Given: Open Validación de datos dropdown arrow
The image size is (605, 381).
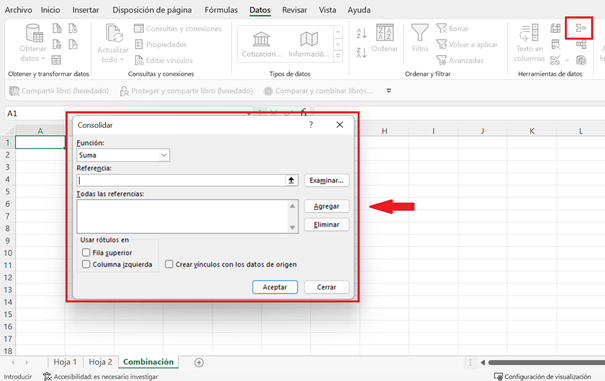Looking at the screenshot, I should click(567, 60).
